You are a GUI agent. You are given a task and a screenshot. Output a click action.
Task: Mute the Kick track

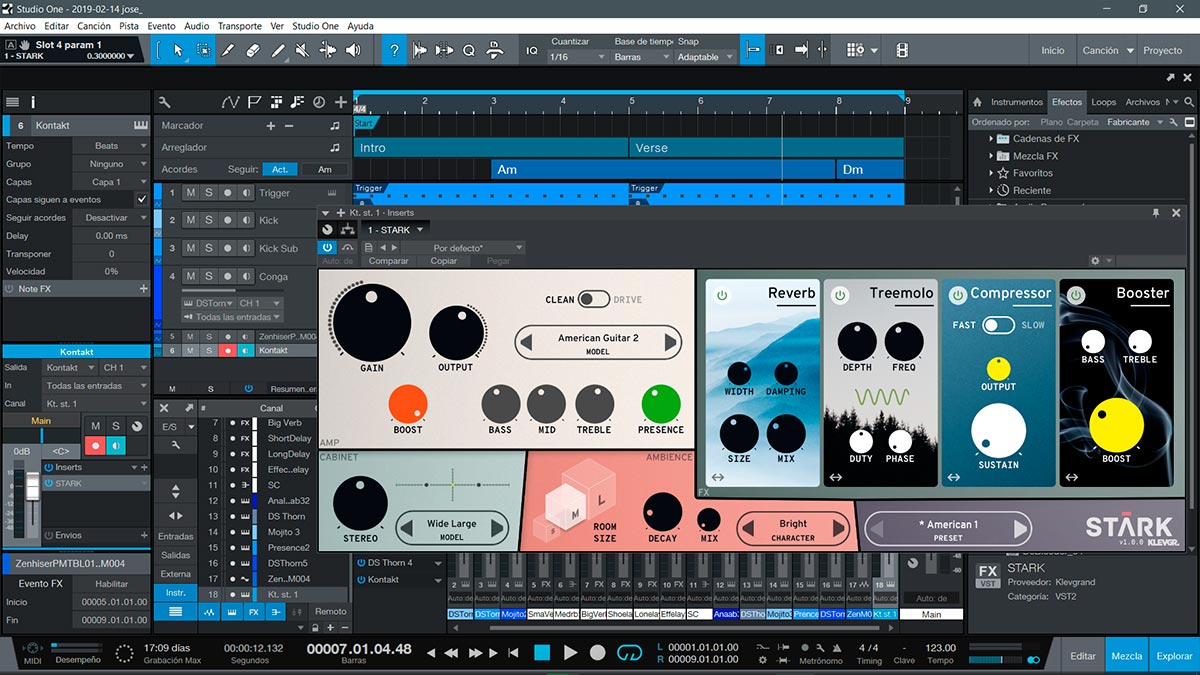[190, 220]
